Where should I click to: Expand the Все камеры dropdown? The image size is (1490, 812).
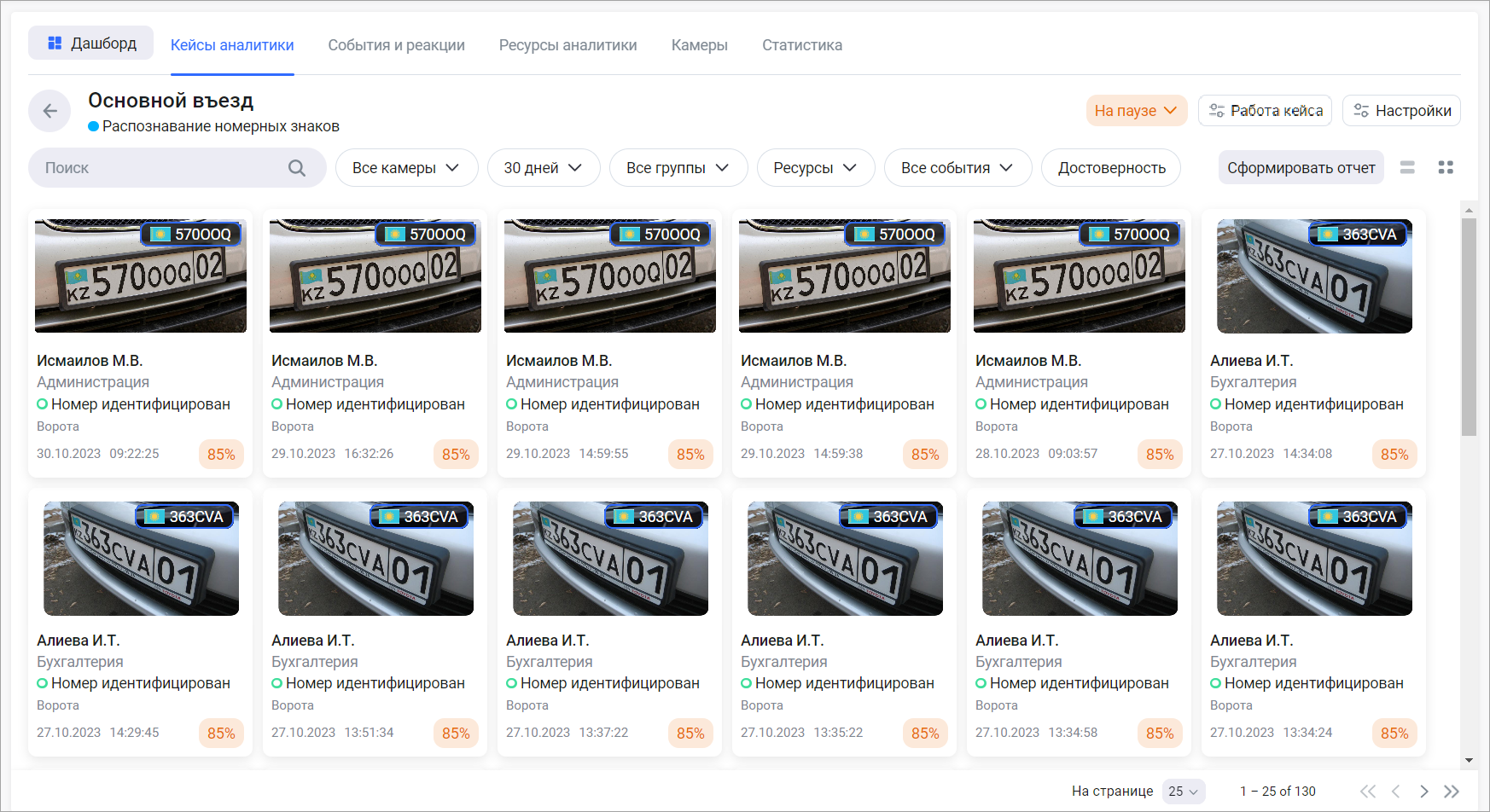coord(405,168)
